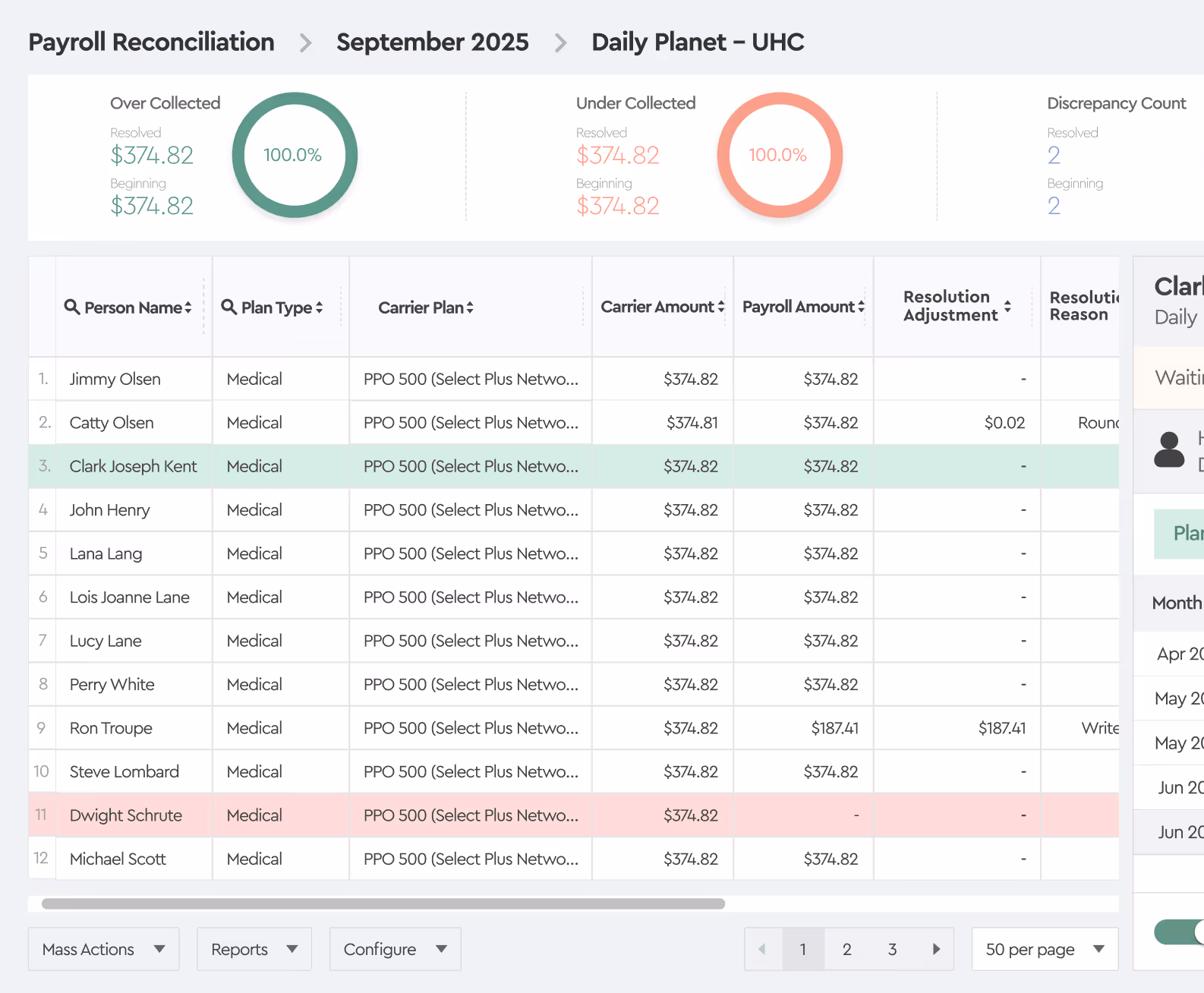Sort by Carrier Amount arrows
This screenshot has height=993, width=1204.
pyautogui.click(x=721, y=307)
